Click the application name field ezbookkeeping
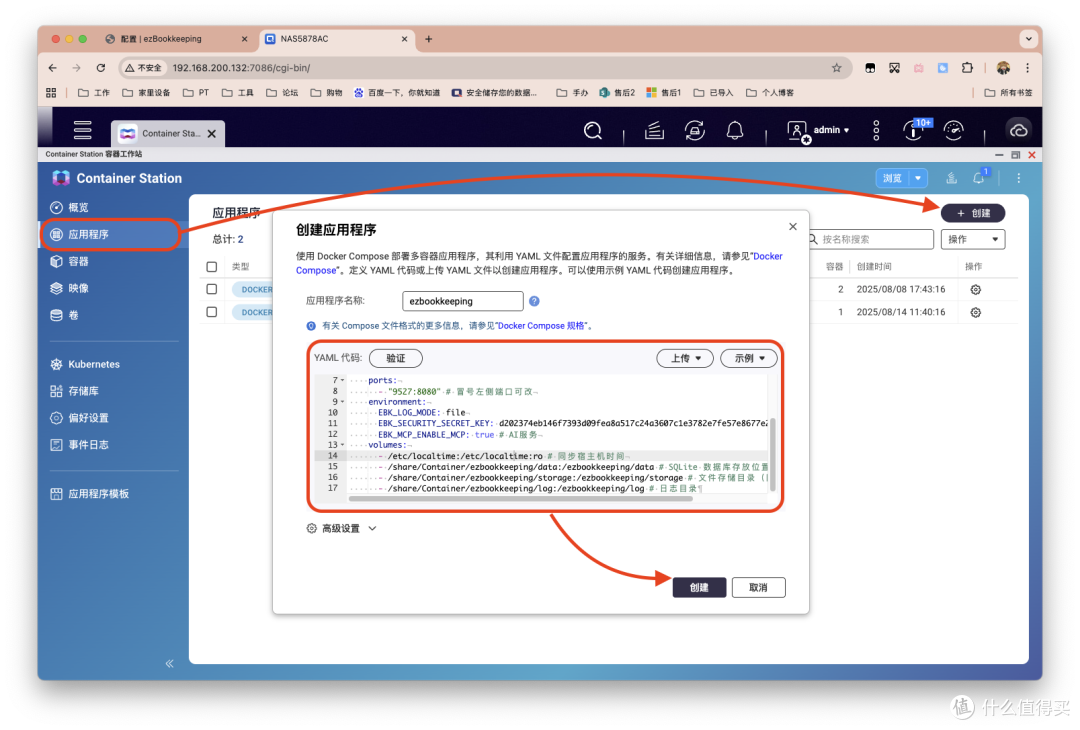 pos(462,301)
